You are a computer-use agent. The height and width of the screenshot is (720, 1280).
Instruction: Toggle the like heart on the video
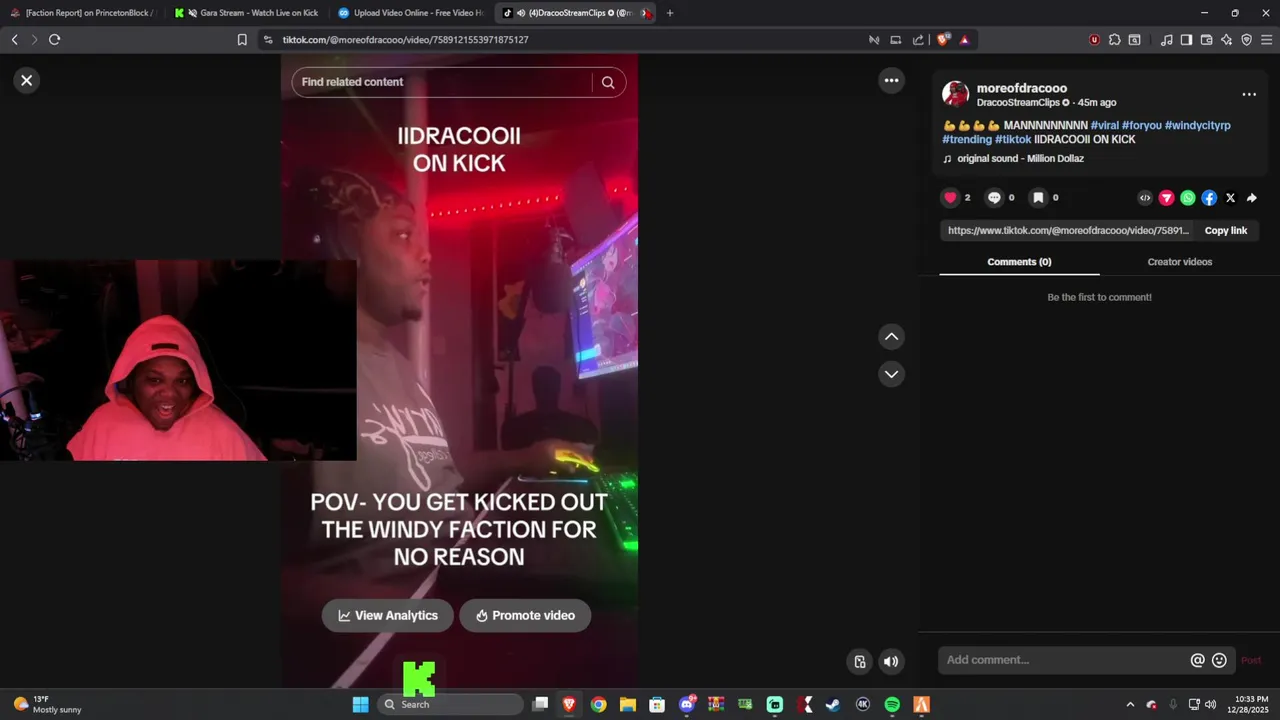[951, 198]
